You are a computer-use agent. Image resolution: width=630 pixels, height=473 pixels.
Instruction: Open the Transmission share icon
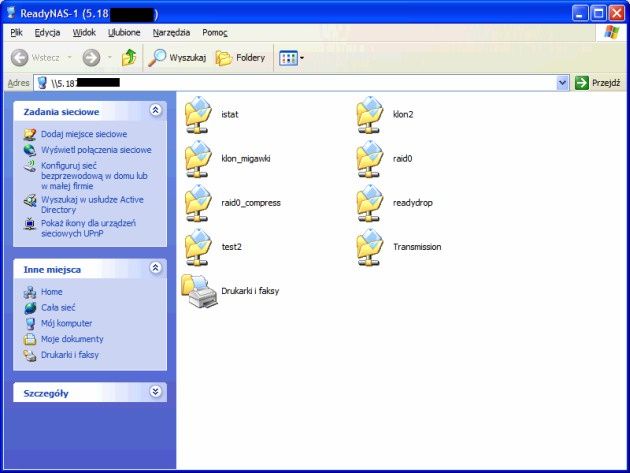tap(370, 247)
